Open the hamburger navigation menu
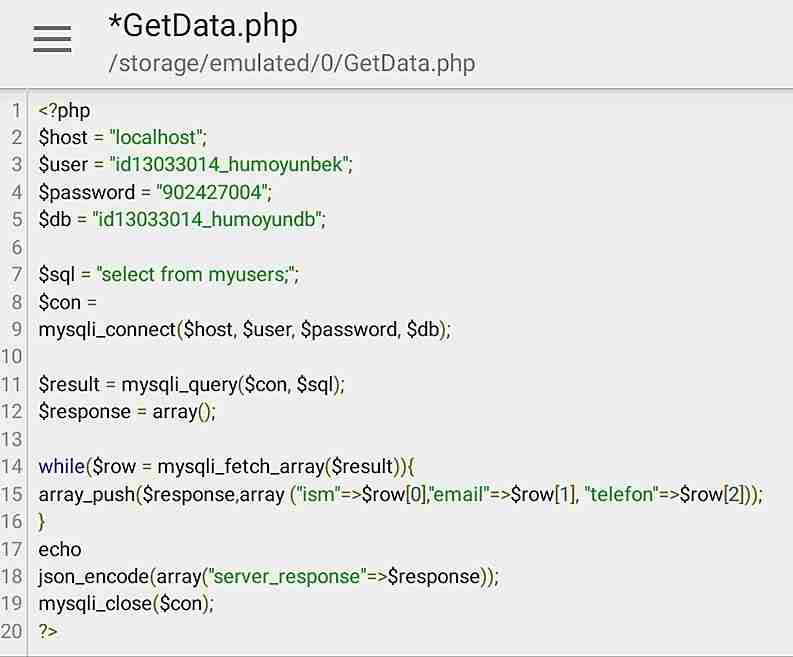 point(52,39)
